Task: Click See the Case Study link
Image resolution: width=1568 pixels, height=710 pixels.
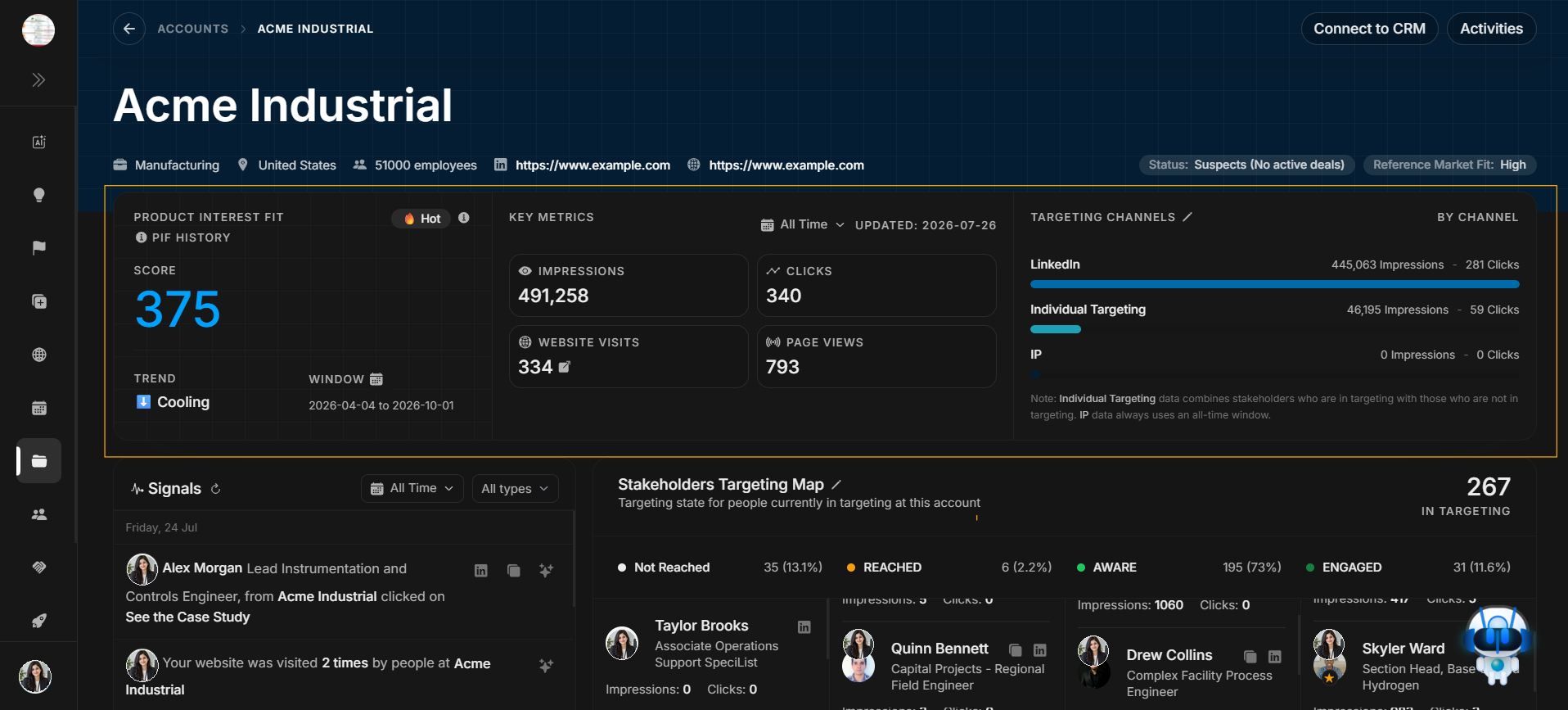Action: point(187,617)
